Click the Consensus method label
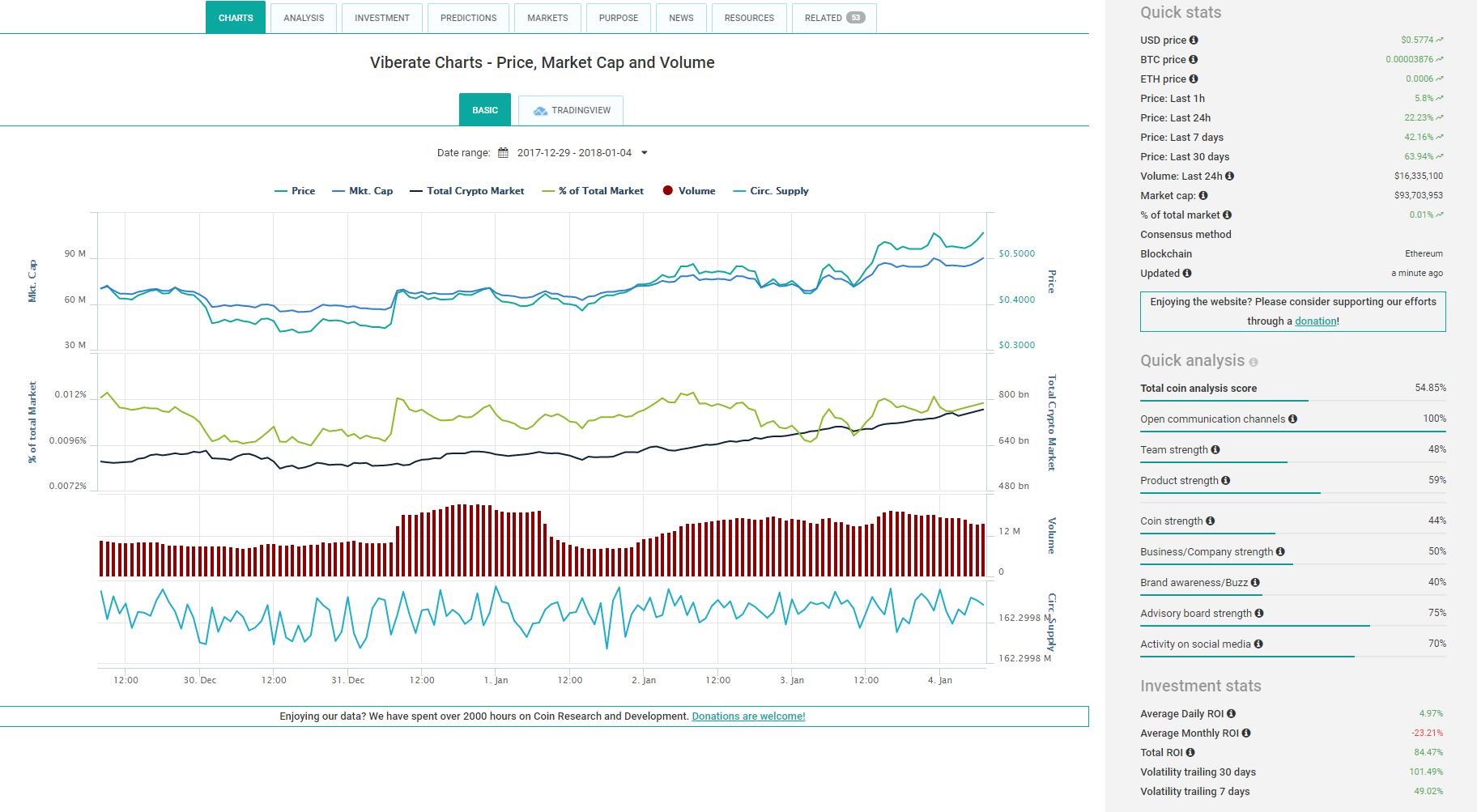 [1185, 234]
